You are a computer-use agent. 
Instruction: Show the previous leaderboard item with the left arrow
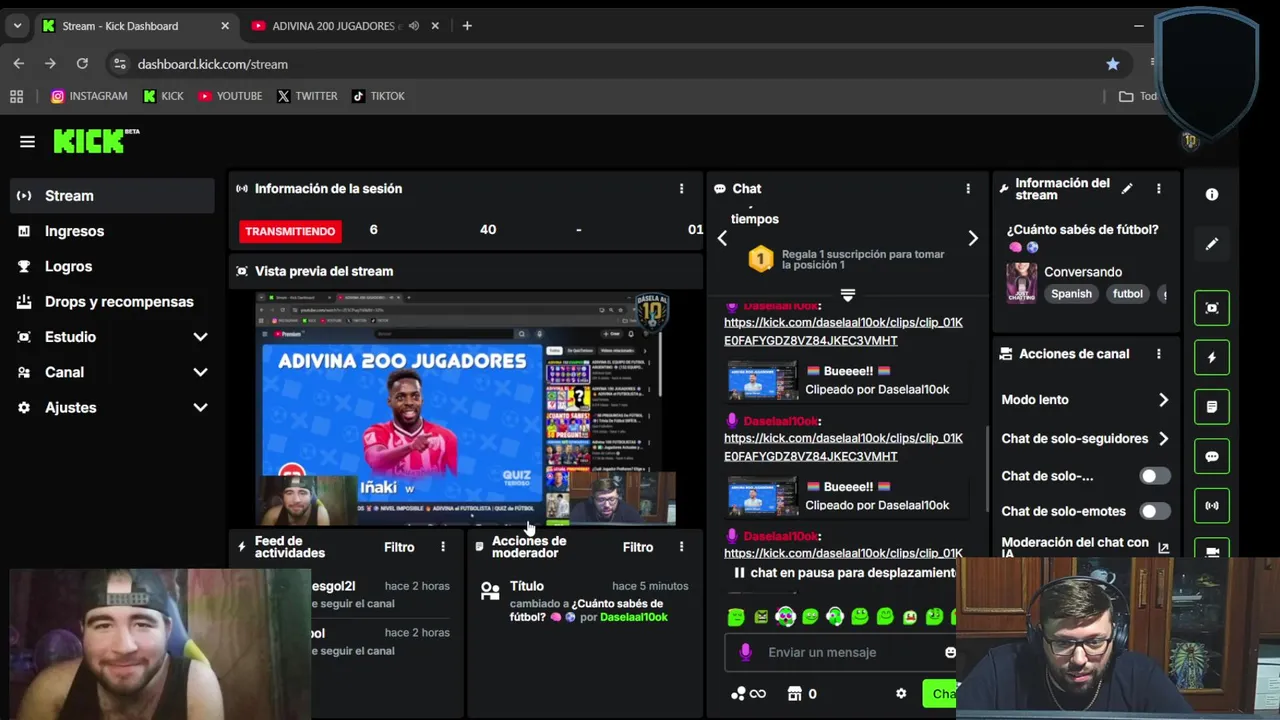click(x=722, y=238)
